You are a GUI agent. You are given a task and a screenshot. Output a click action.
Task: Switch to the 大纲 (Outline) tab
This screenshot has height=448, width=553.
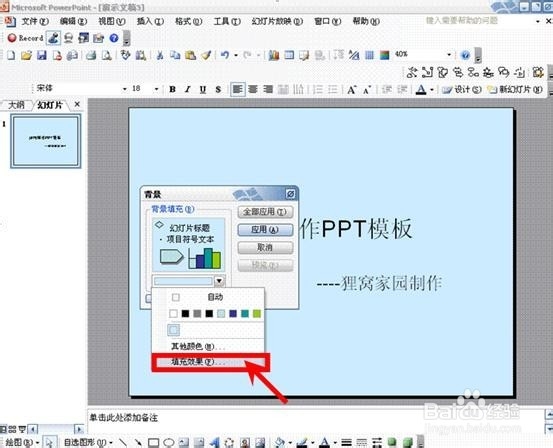click(16, 105)
